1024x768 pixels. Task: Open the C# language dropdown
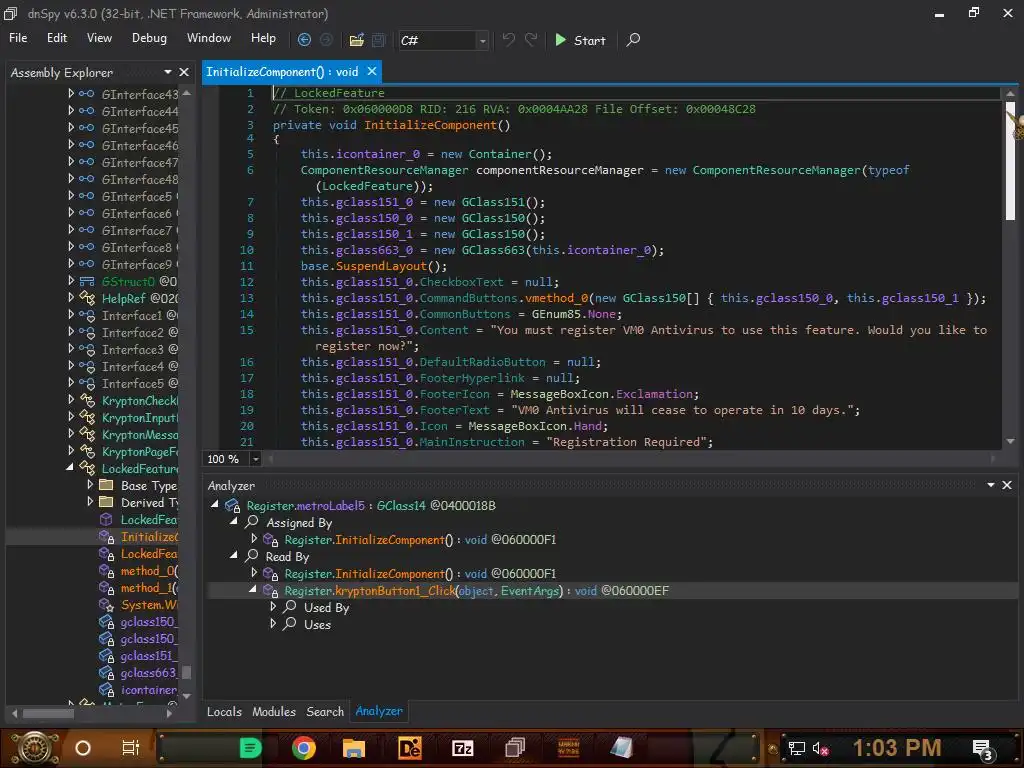pyautogui.click(x=482, y=41)
